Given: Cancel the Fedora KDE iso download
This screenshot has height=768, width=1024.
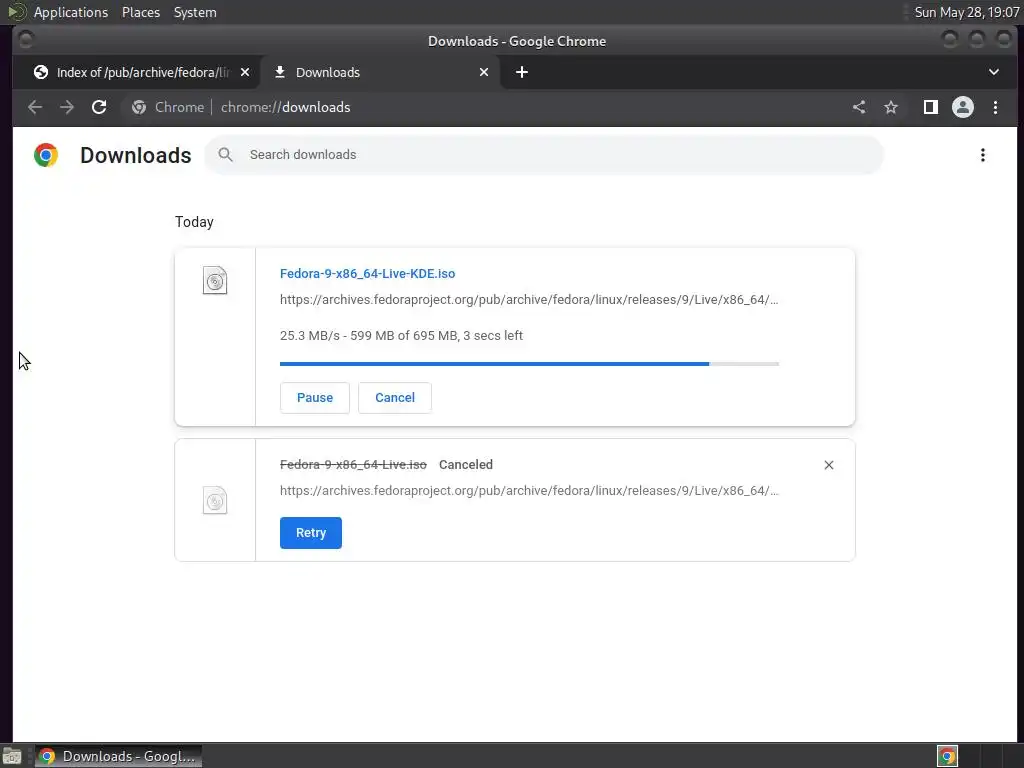Looking at the screenshot, I should (395, 398).
